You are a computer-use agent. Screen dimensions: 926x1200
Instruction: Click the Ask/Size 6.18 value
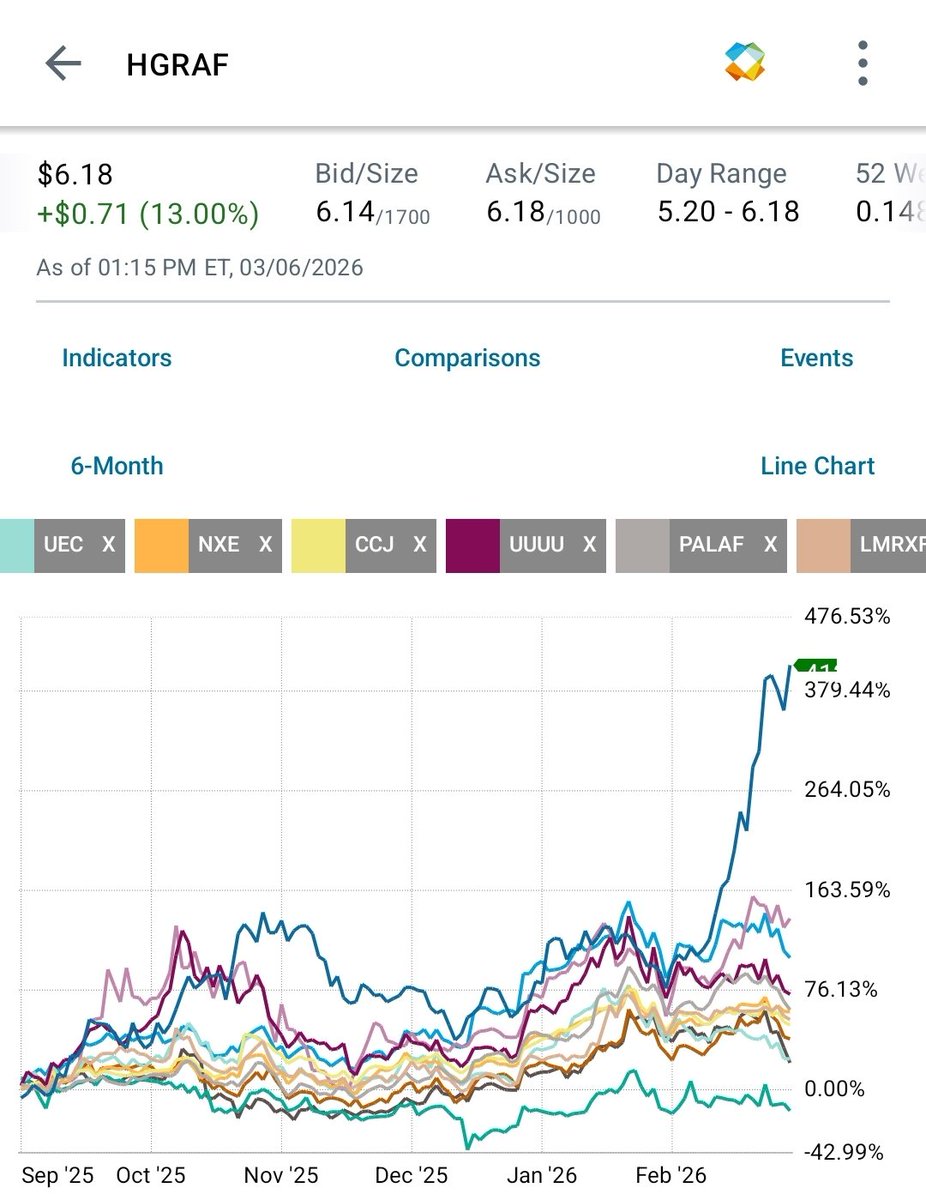(516, 211)
